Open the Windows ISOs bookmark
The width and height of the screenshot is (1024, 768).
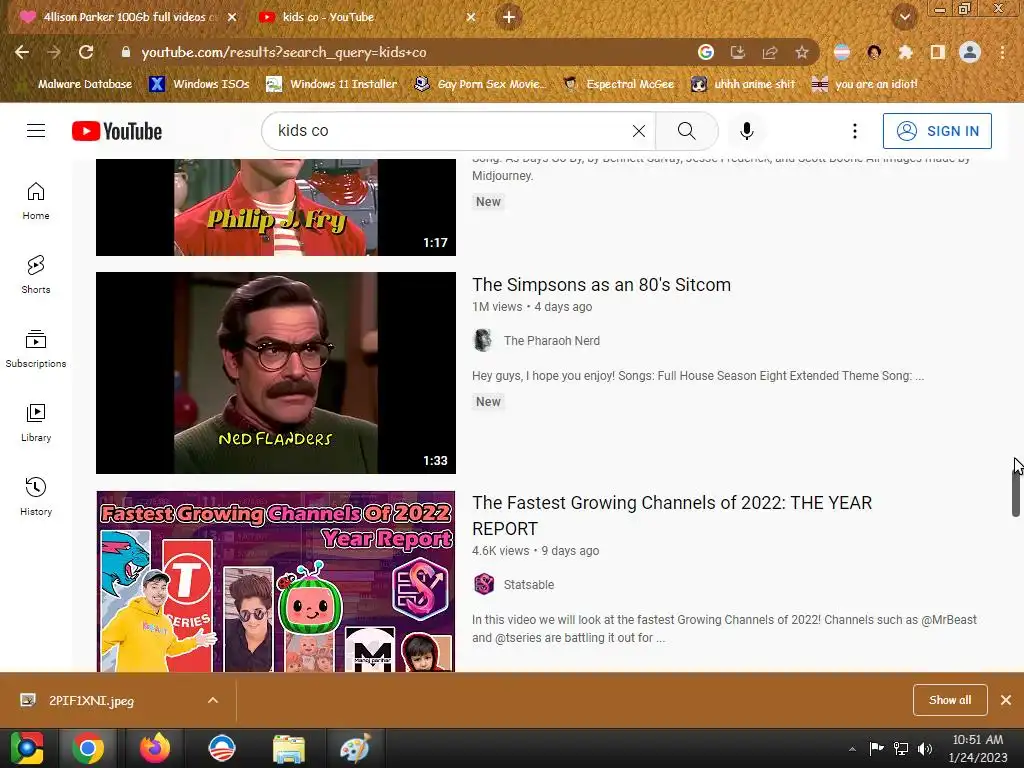(200, 84)
